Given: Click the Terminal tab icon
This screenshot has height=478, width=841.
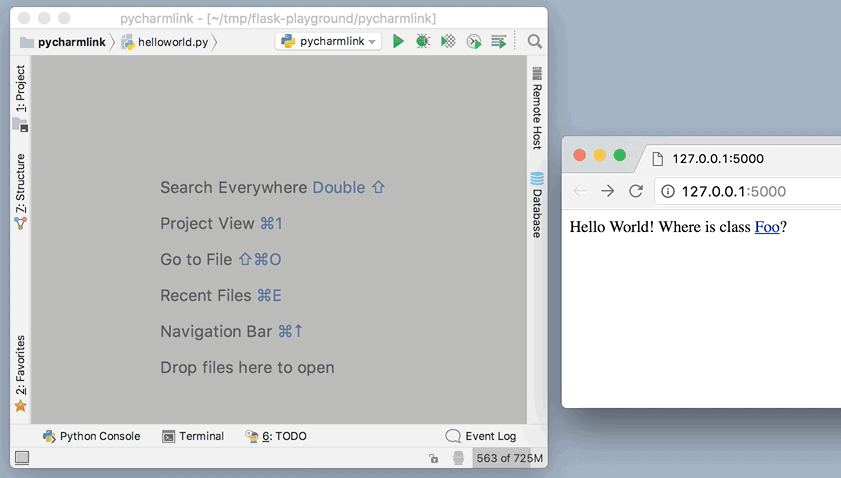Looking at the screenshot, I should coord(168,437).
